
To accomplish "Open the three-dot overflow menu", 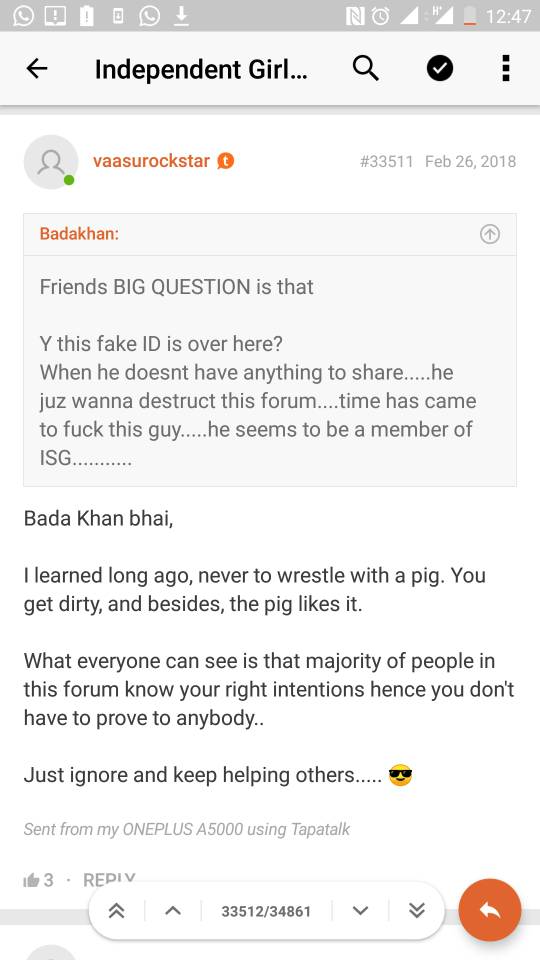I will coord(506,69).
